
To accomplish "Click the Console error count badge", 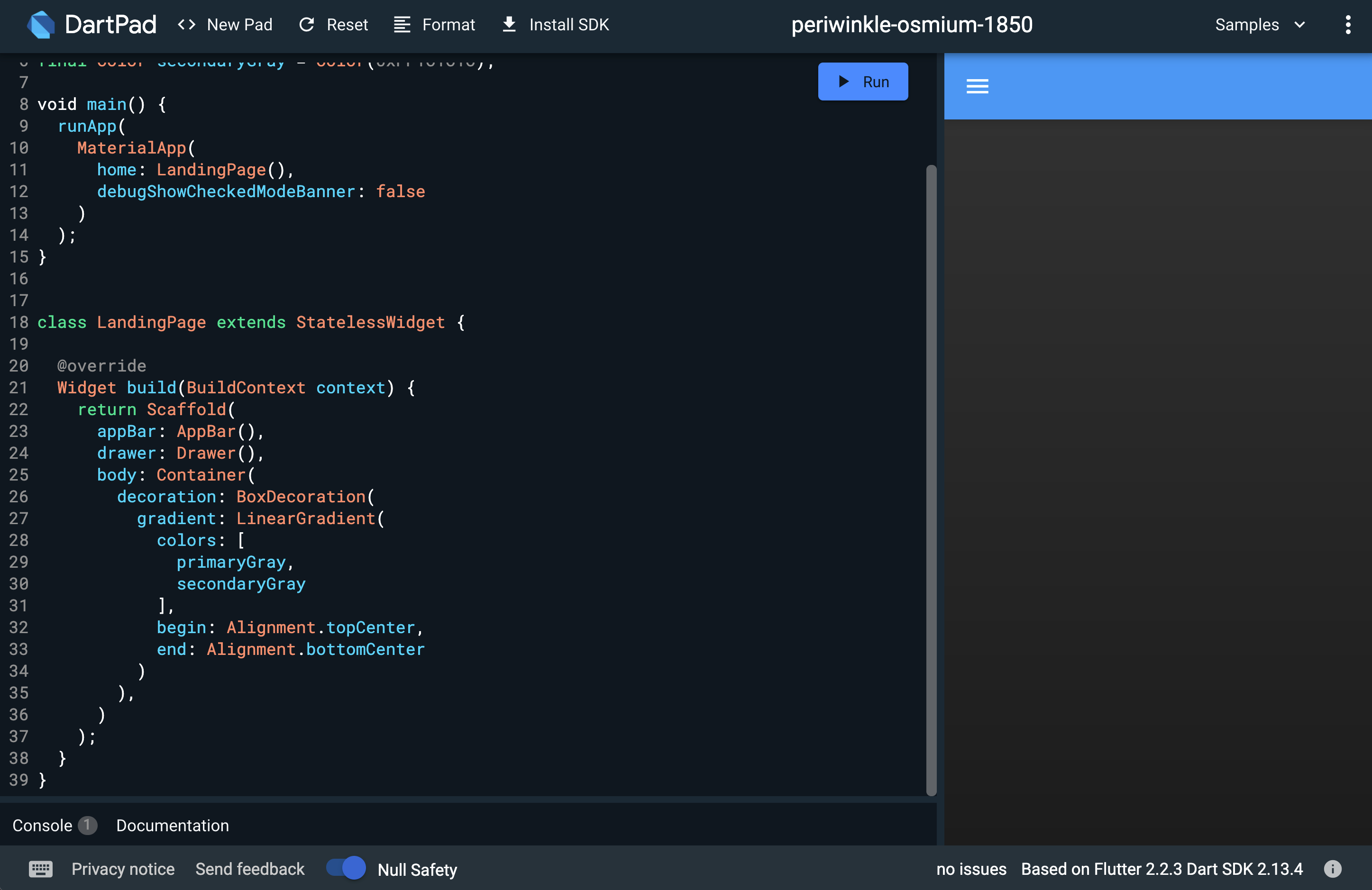I will [x=87, y=826].
